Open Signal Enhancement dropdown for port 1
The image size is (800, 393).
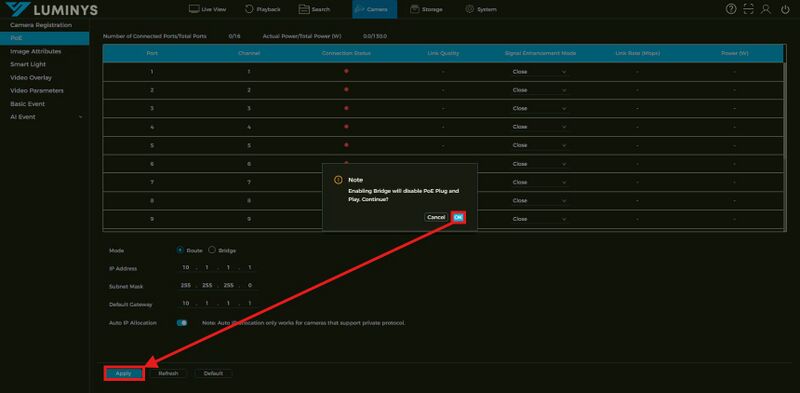(539, 72)
